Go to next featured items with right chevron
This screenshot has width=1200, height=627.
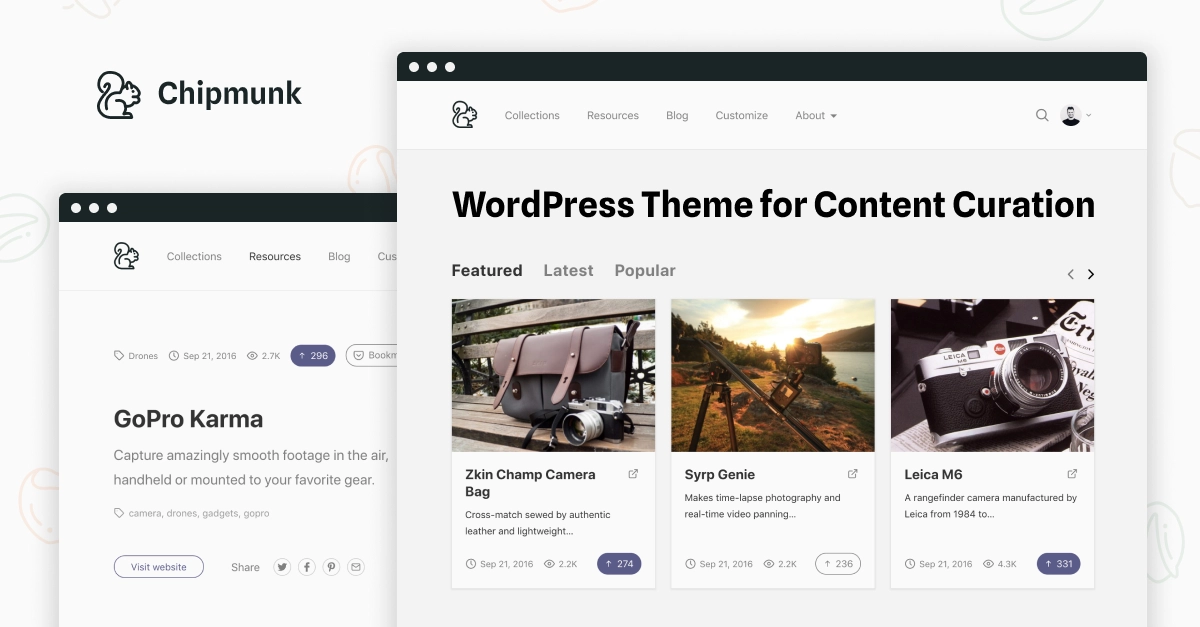1091,274
